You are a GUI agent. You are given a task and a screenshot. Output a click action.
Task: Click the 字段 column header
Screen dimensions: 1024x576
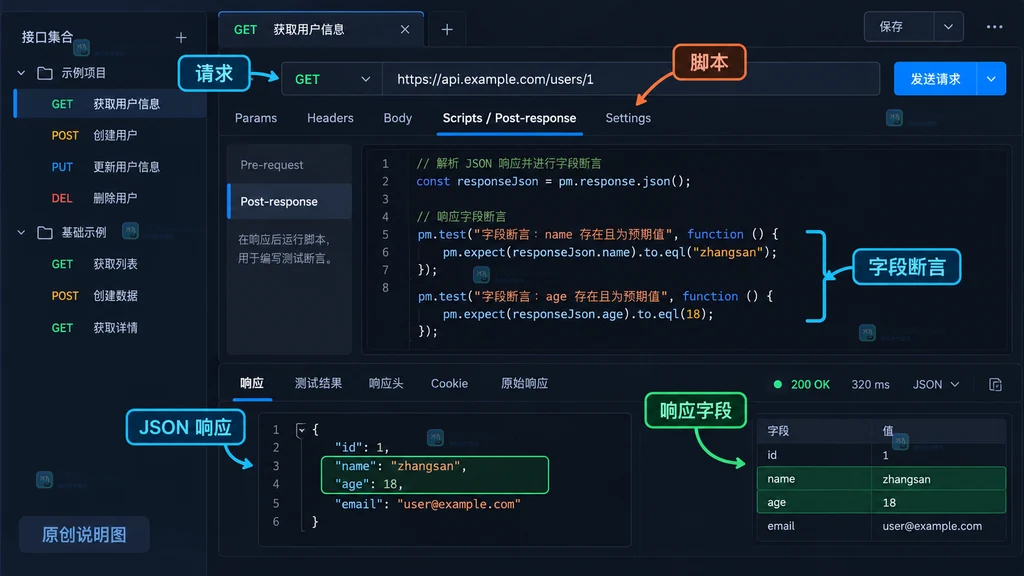pos(778,431)
